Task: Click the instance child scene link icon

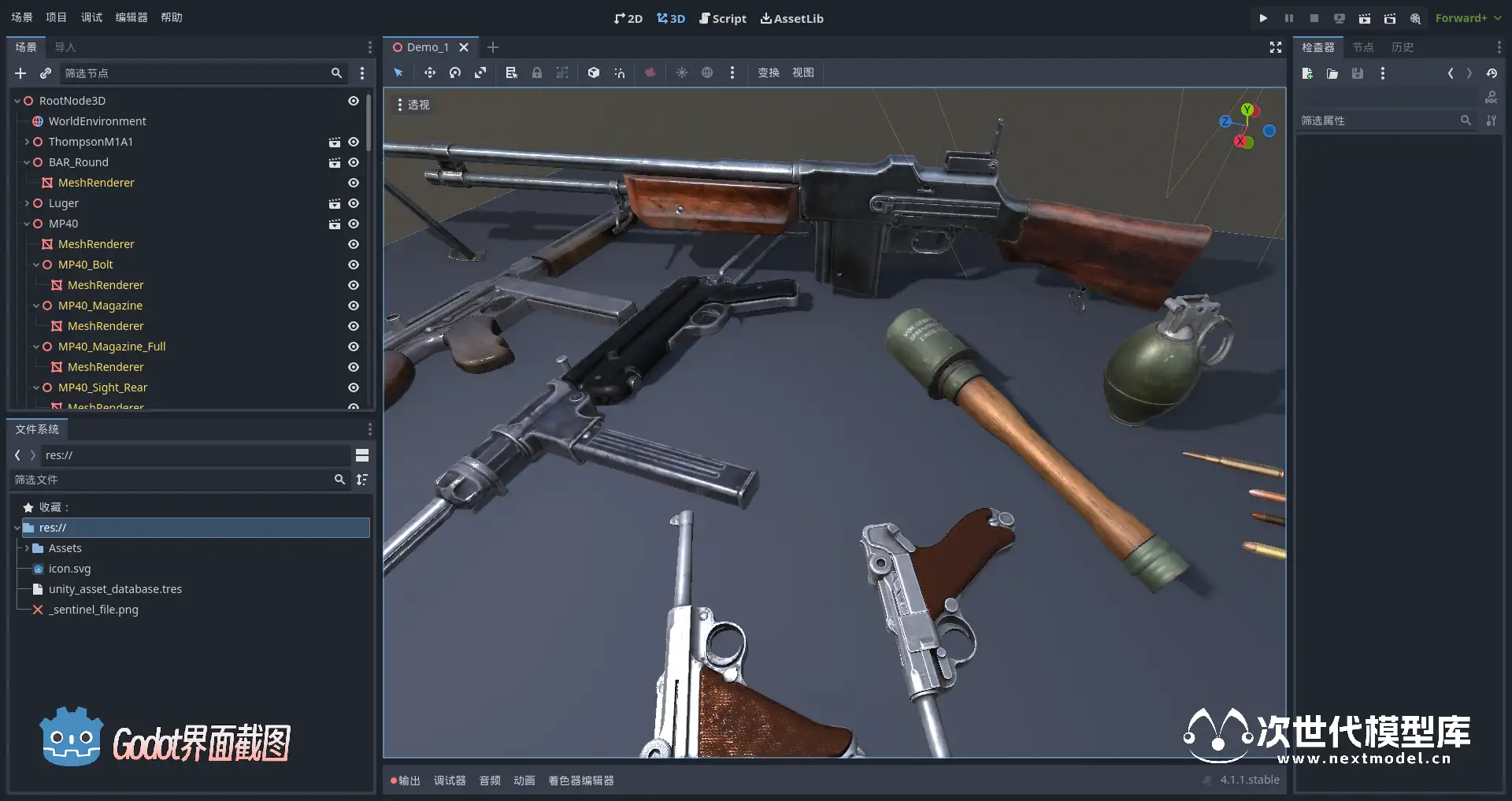Action: (x=46, y=73)
